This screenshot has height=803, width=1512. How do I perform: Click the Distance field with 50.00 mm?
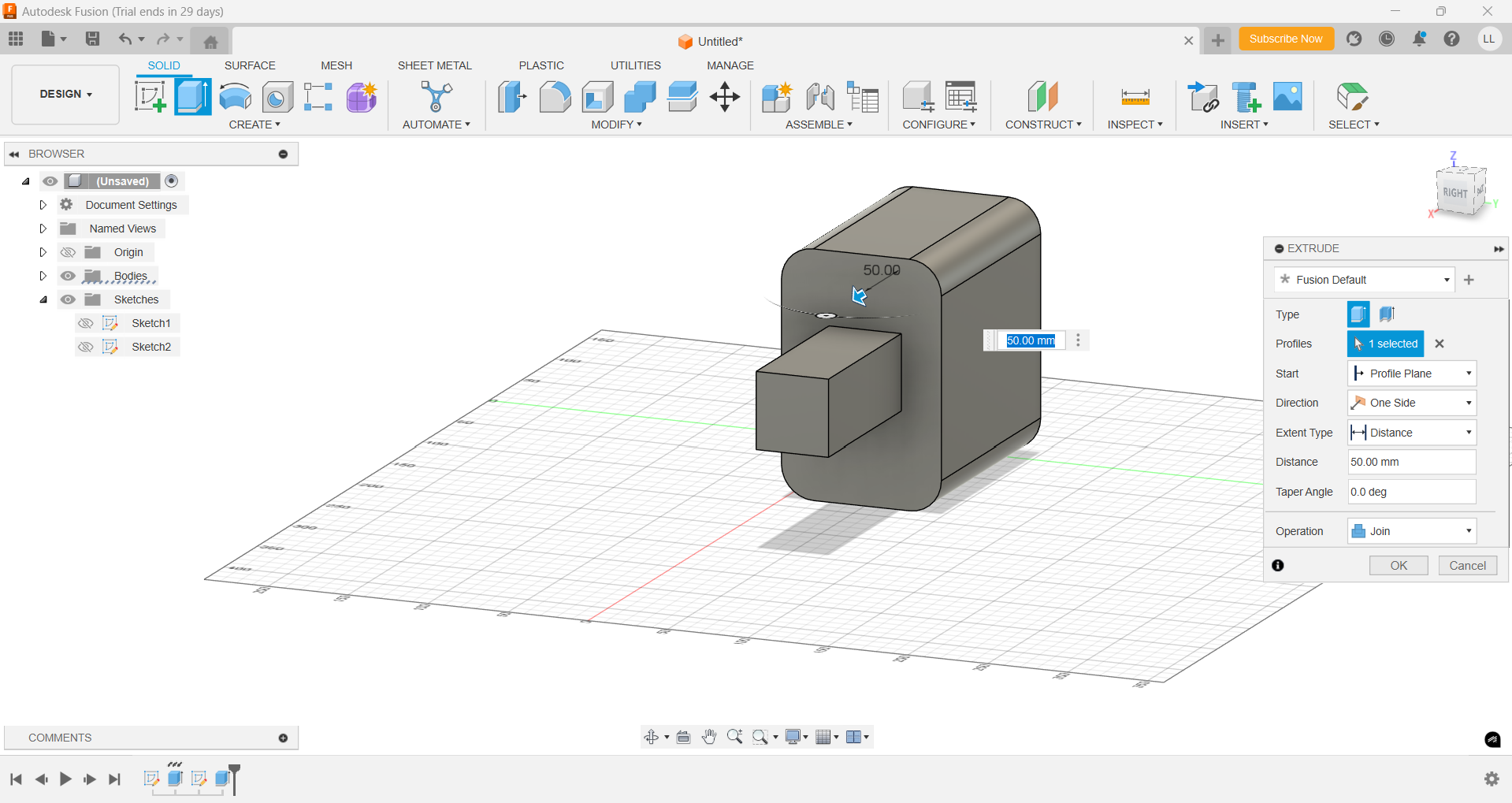coord(1411,462)
